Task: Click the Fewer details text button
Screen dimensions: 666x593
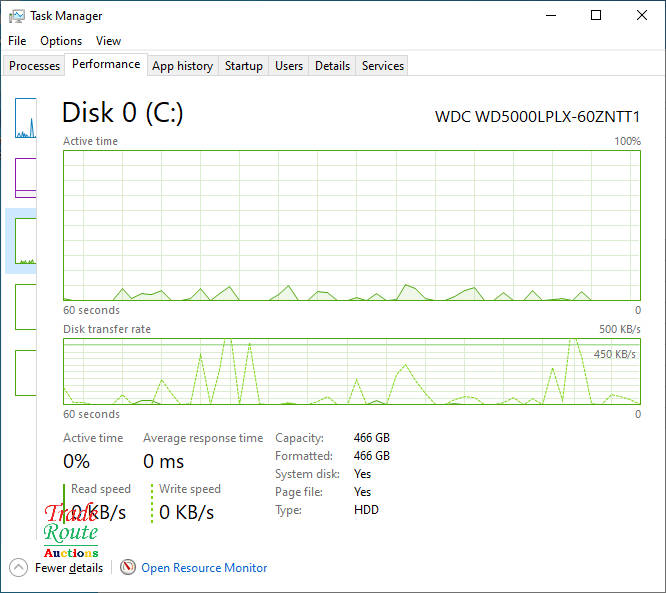Action: [x=68, y=567]
